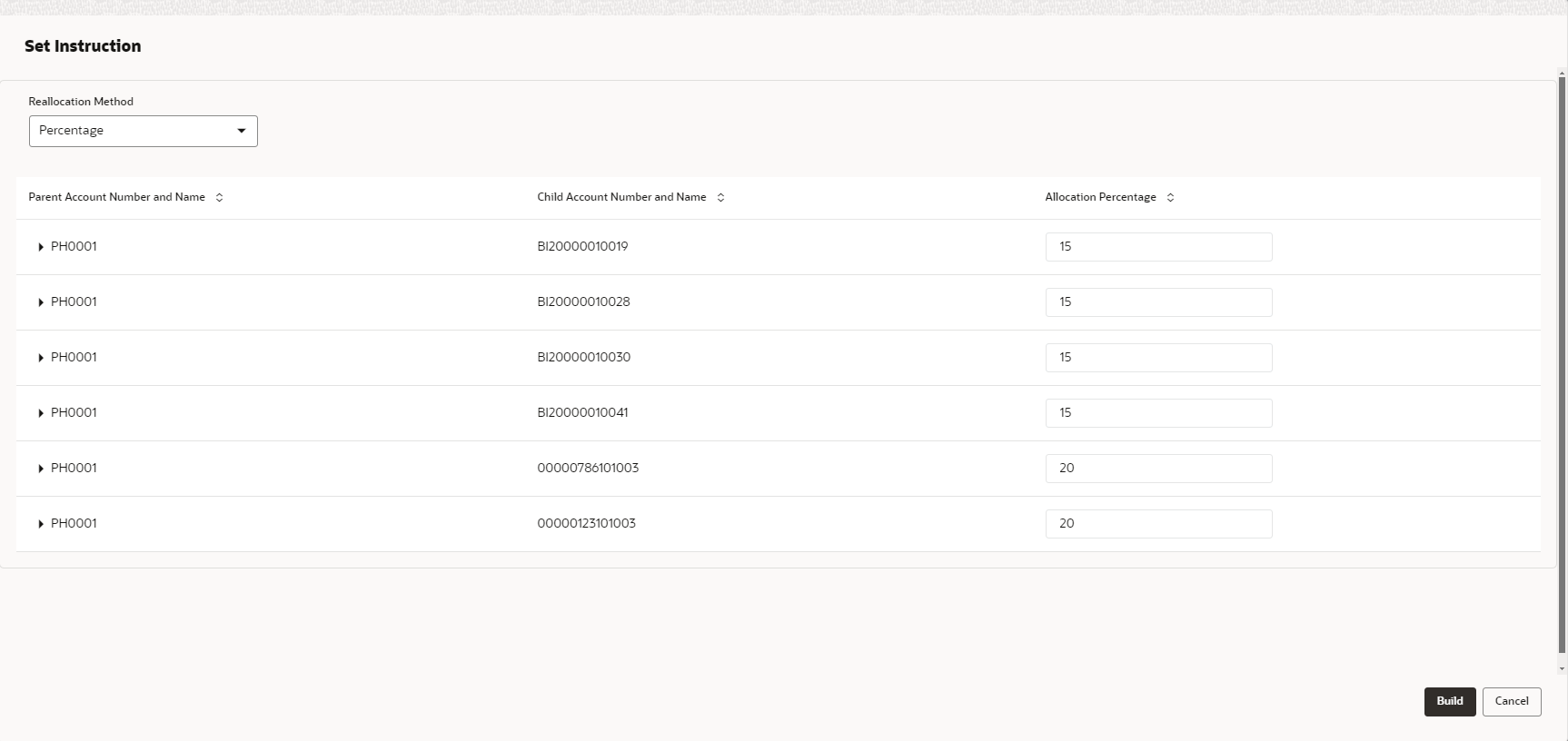Viewport: 1568px width, 741px height.
Task: Expand PH0001 row for child BI20000010041
Action: pyautogui.click(x=41, y=413)
